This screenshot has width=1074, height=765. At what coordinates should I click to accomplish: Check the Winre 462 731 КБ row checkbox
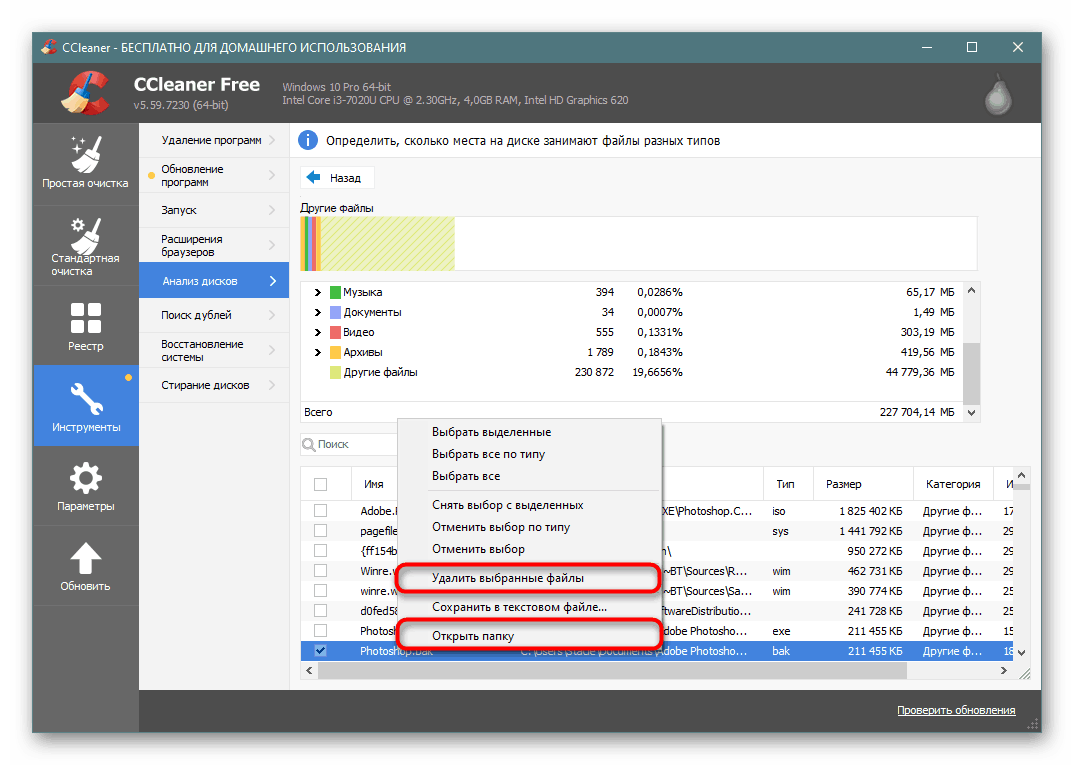point(320,570)
